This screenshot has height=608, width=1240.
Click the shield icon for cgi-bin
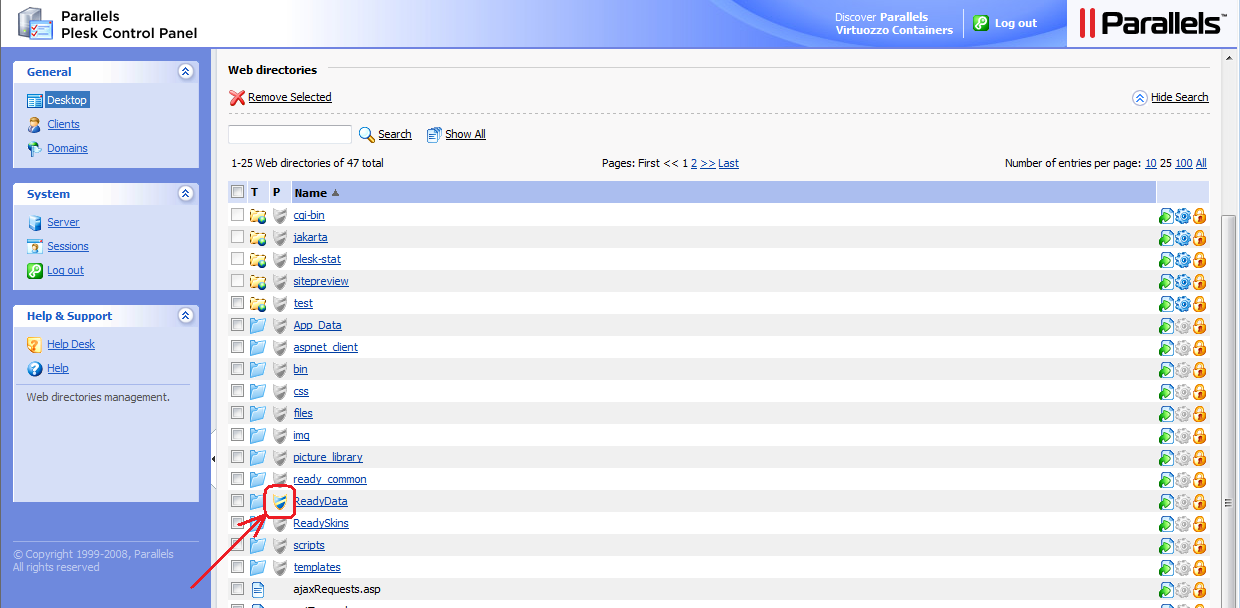pyautogui.click(x=280, y=215)
